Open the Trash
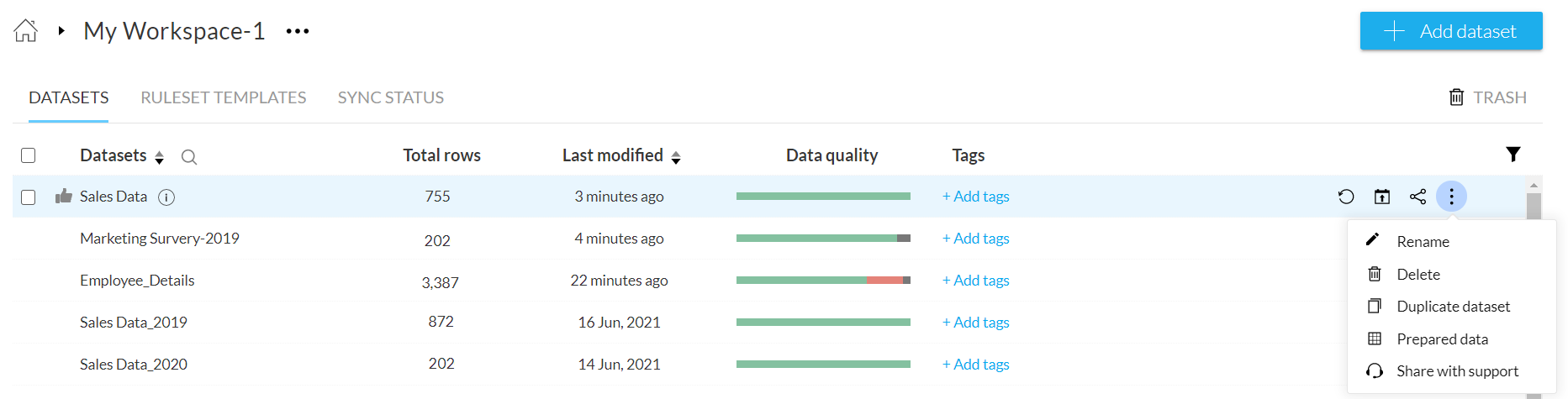1568x399 pixels. [1487, 97]
